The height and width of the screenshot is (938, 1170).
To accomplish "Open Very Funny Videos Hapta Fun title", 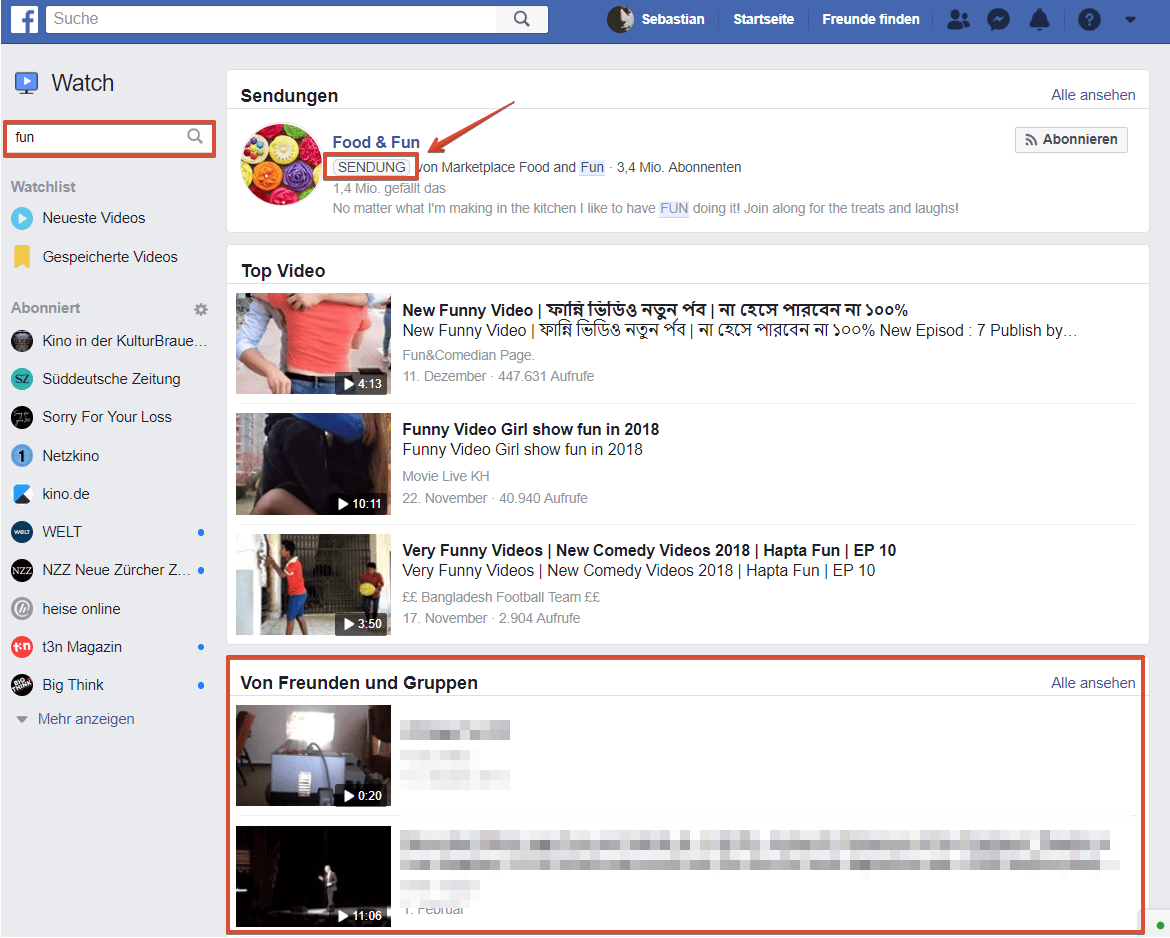I will [649, 550].
